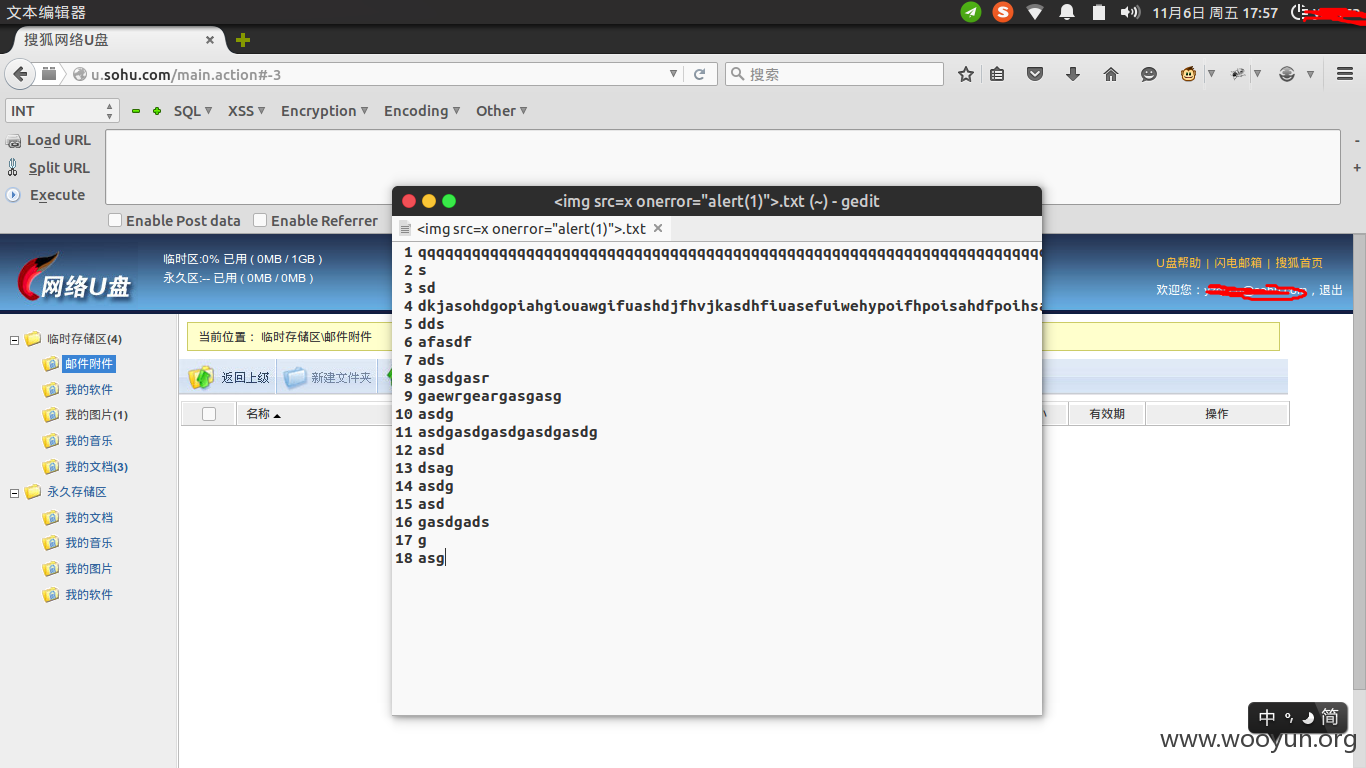
Task: Open the proxy globe extension dropdown arrow
Action: [x=1309, y=74]
